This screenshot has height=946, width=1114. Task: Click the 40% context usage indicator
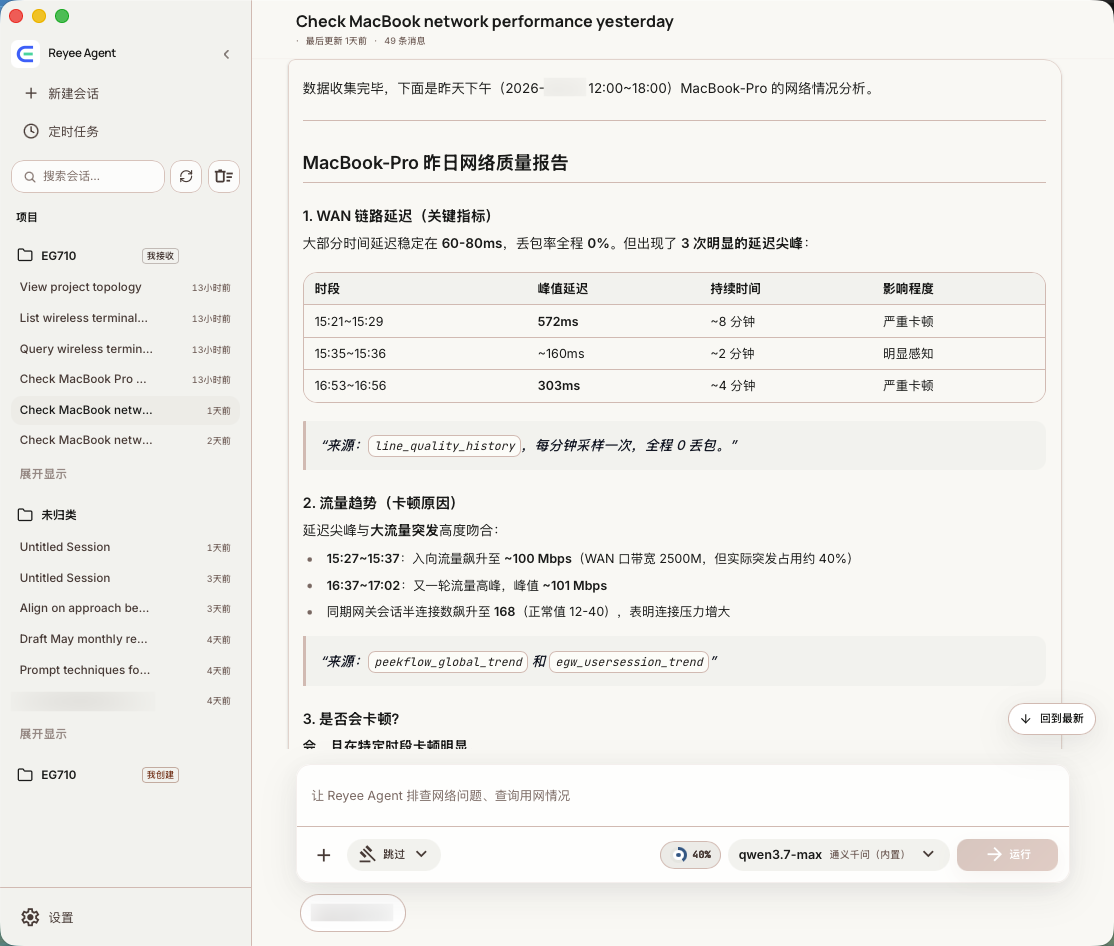tap(691, 854)
